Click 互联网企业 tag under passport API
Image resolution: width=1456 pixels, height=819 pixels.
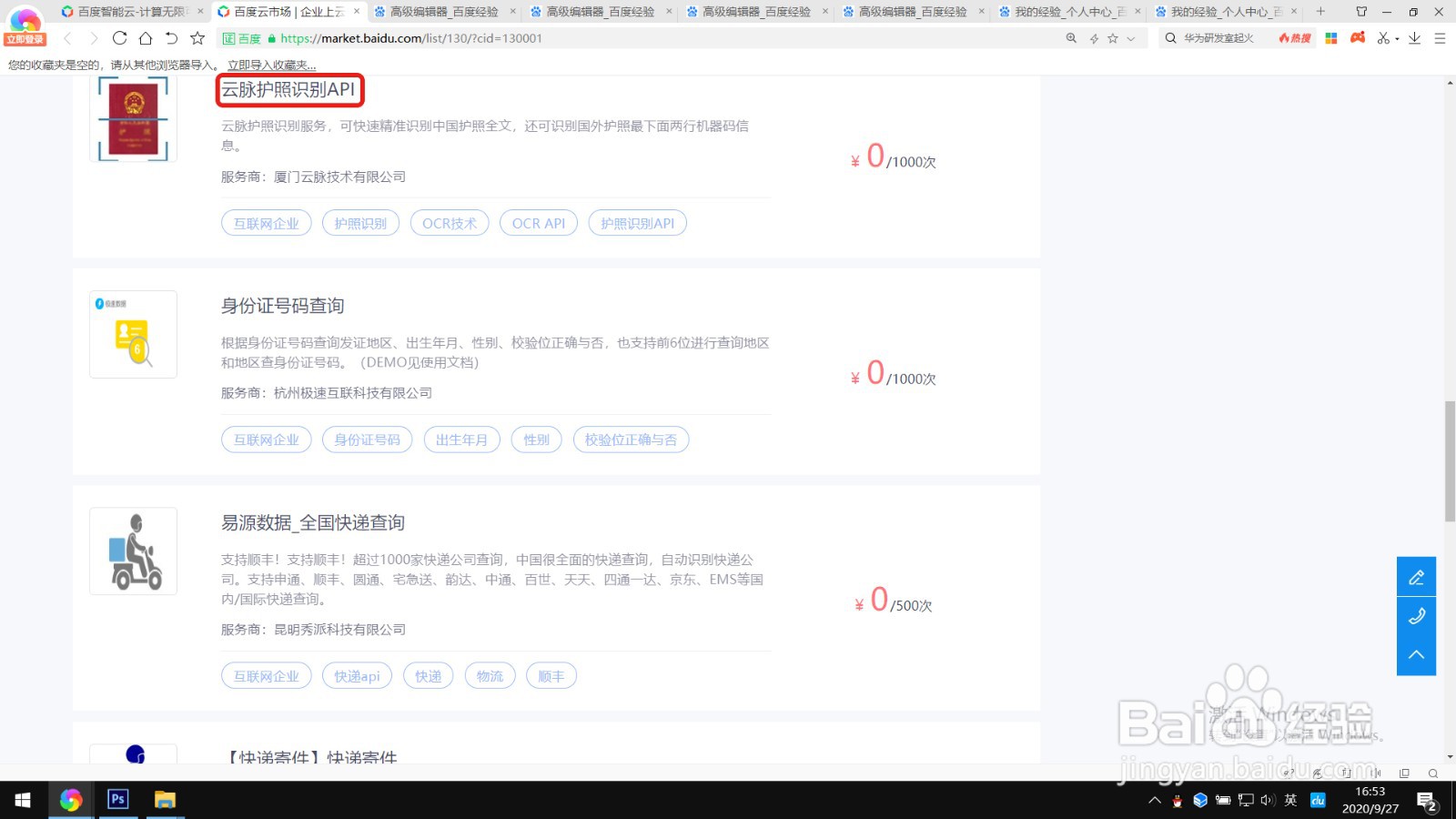point(267,223)
